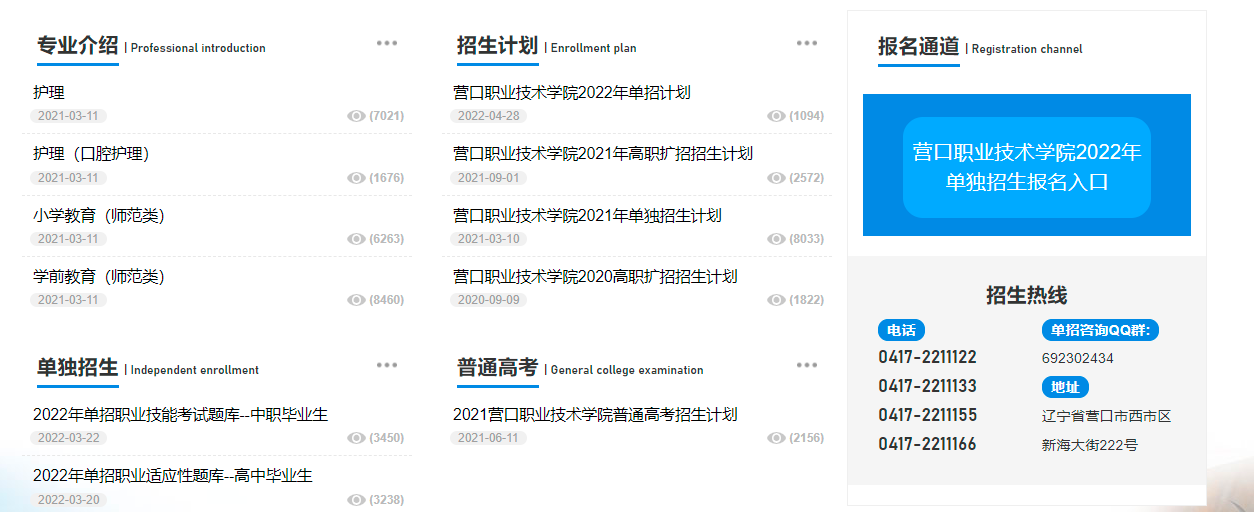
Task: Click Enrollment plan subtitle
Action: click(x=593, y=48)
